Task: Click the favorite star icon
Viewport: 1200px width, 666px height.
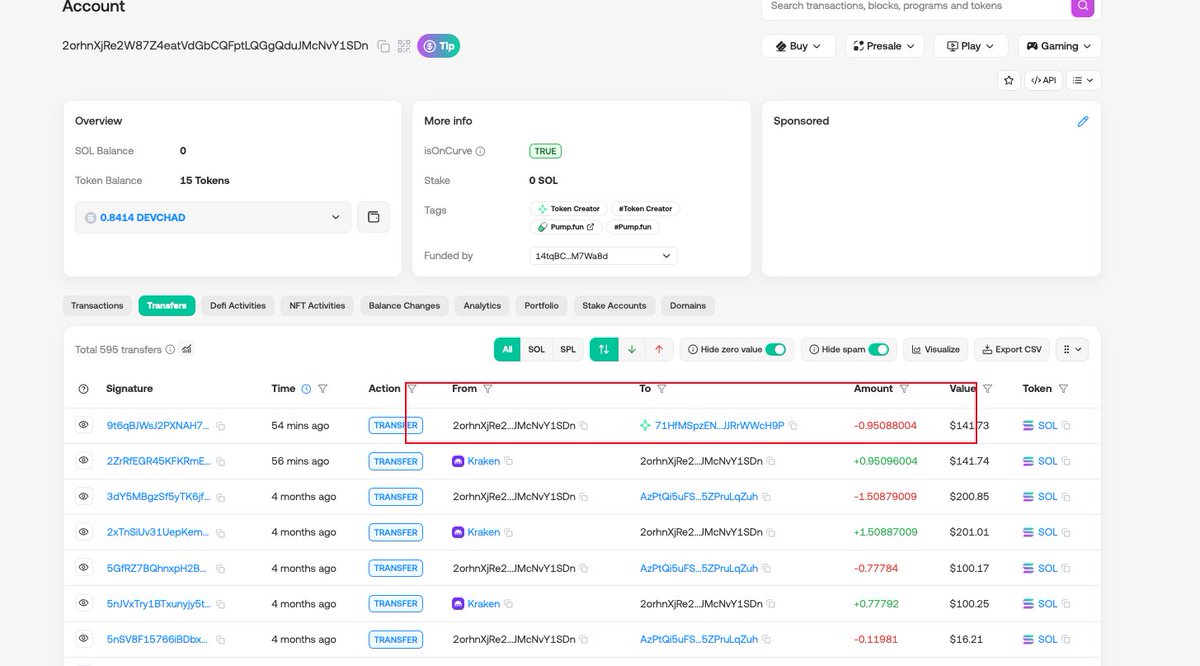Action: tap(1009, 80)
